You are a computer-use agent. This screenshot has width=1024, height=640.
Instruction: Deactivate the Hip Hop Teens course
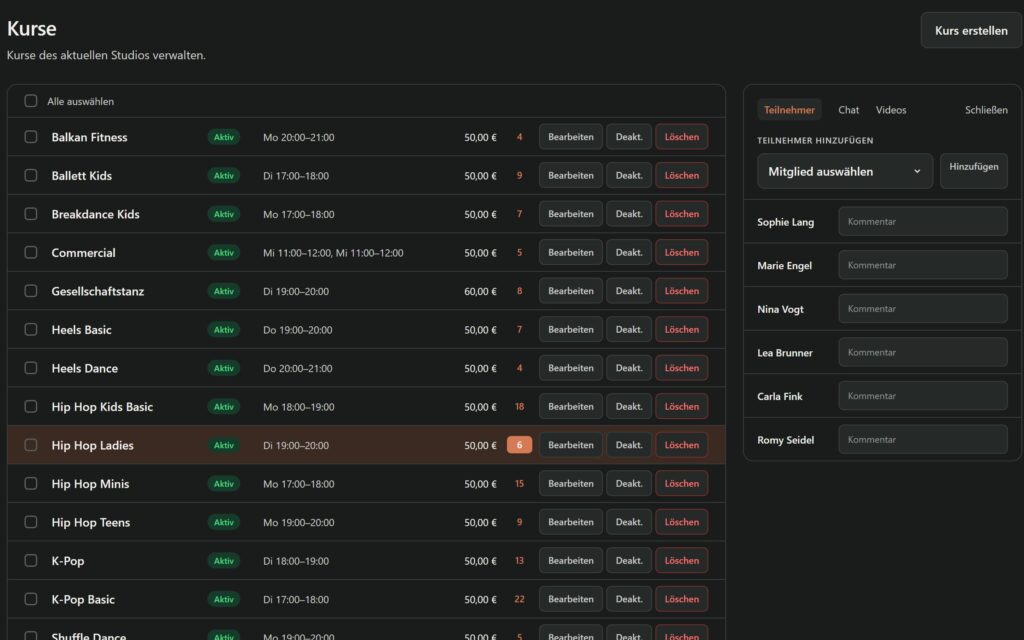point(629,522)
